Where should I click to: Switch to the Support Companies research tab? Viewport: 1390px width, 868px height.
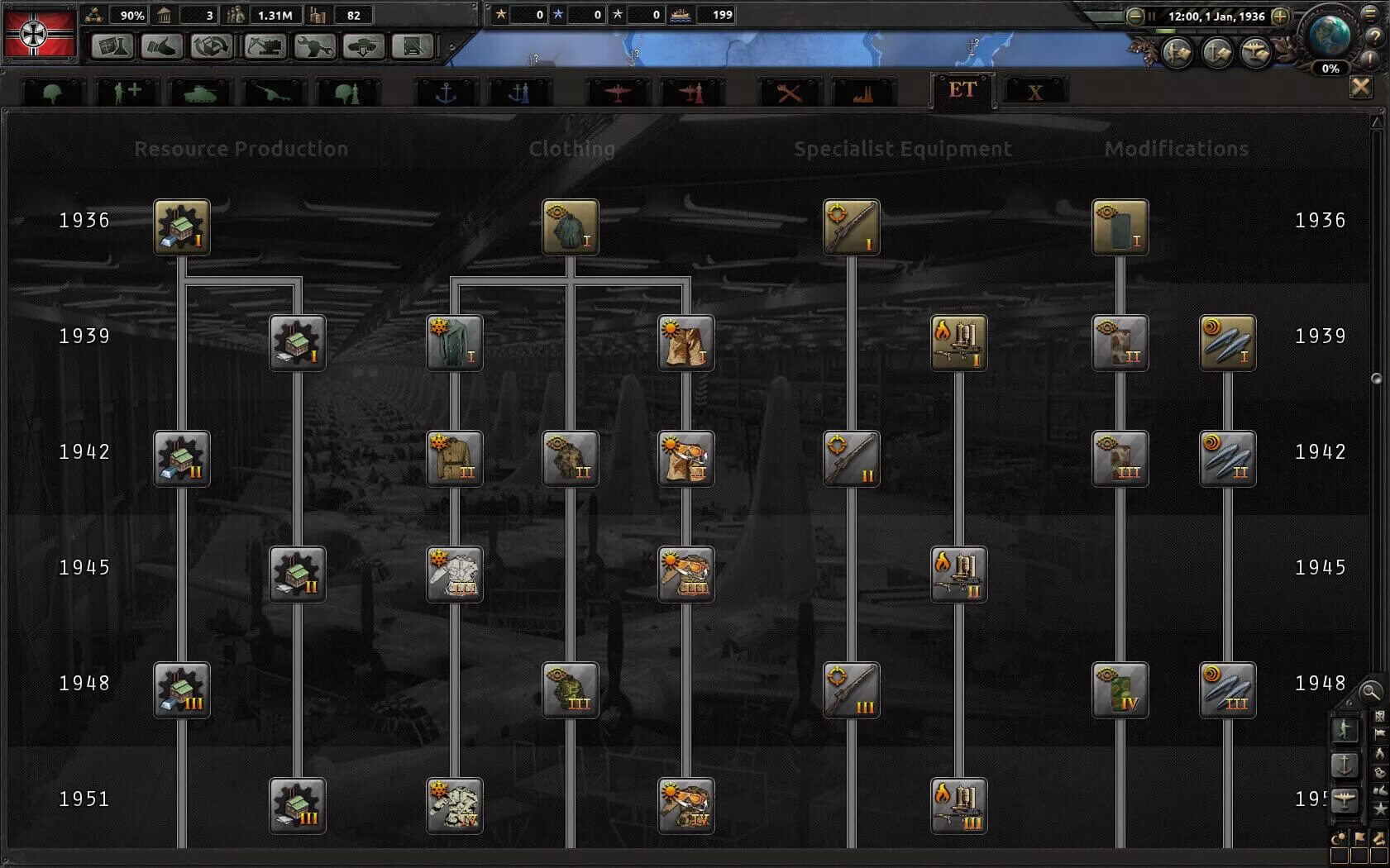tap(127, 93)
